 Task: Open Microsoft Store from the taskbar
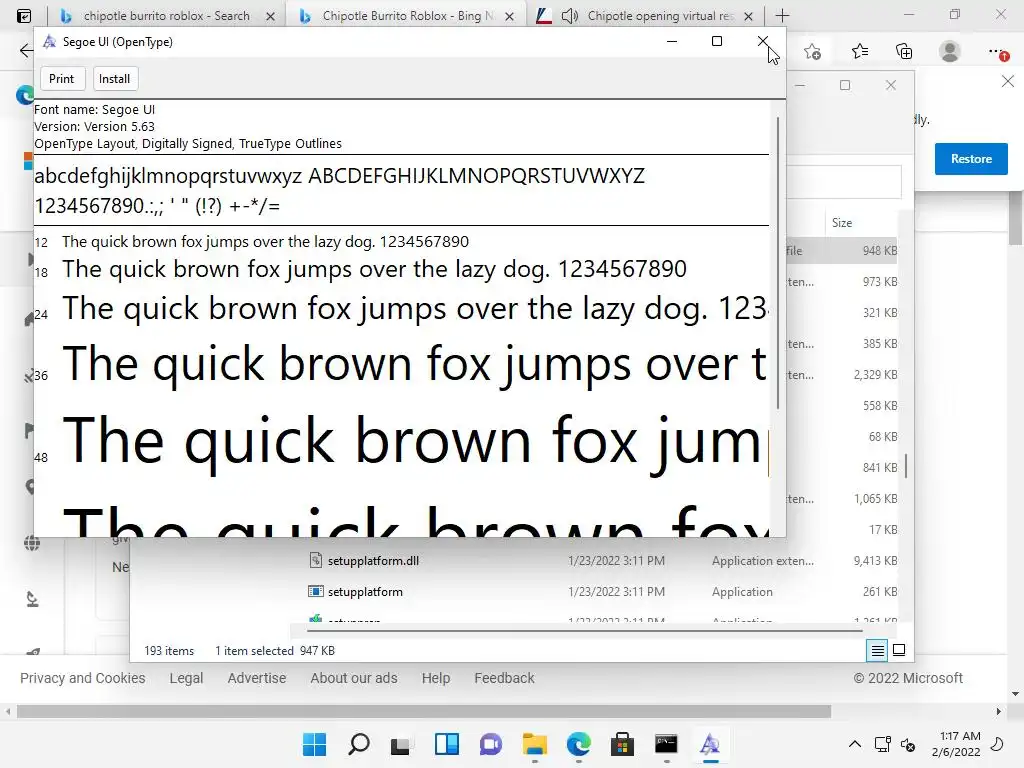[622, 744]
